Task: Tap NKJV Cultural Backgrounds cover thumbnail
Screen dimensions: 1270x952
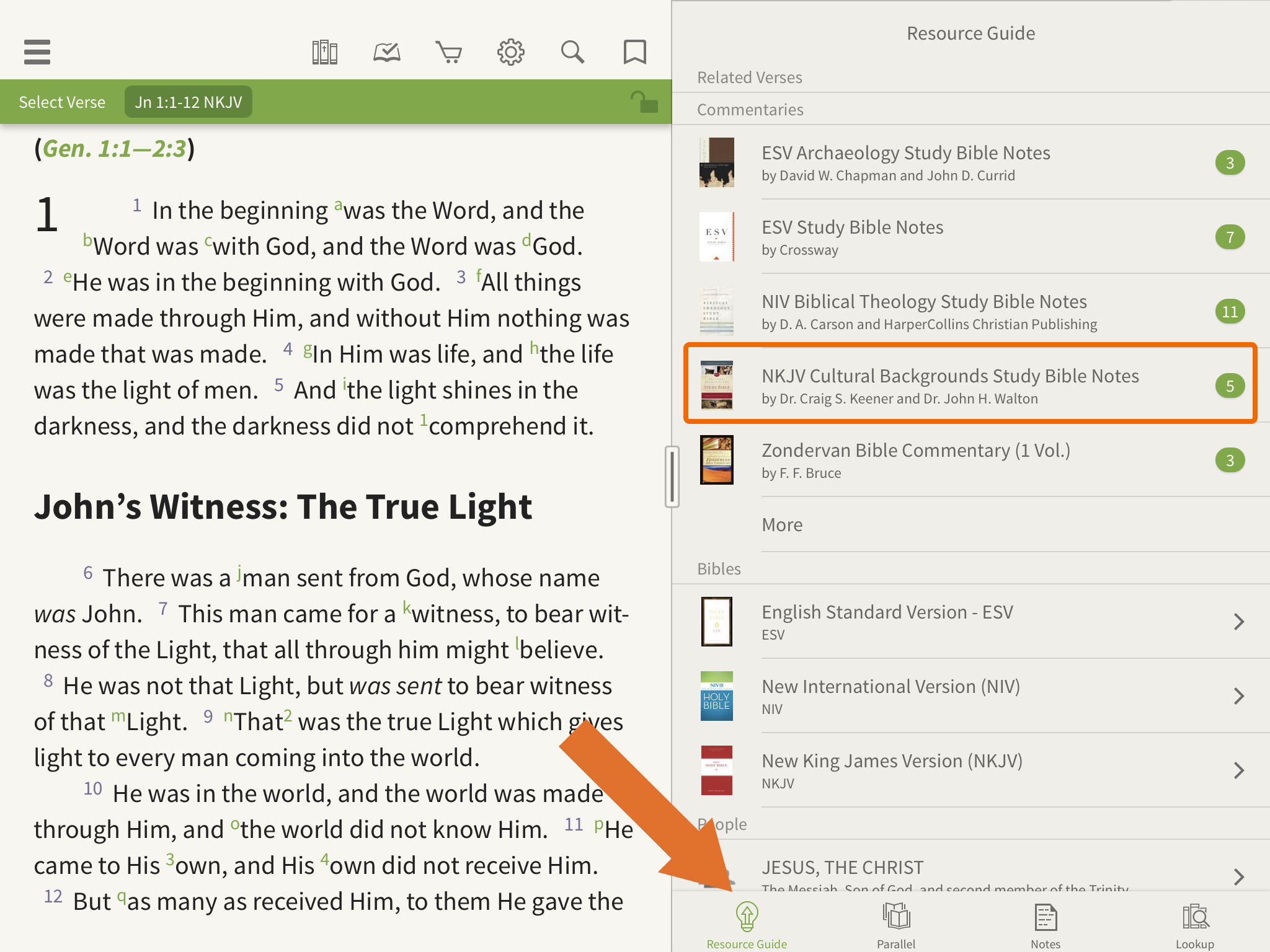Action: tap(716, 386)
